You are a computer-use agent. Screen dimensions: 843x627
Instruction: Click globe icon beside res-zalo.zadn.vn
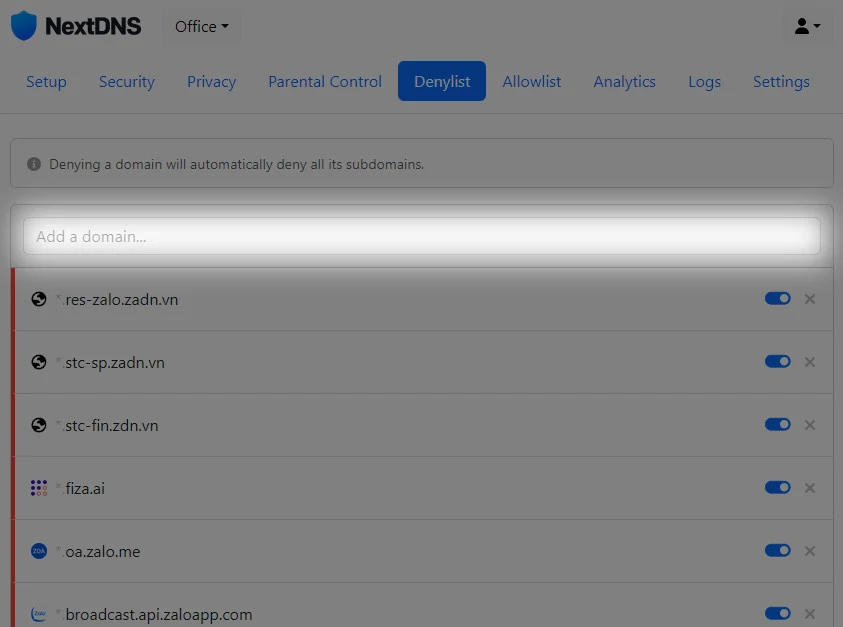[x=39, y=299]
